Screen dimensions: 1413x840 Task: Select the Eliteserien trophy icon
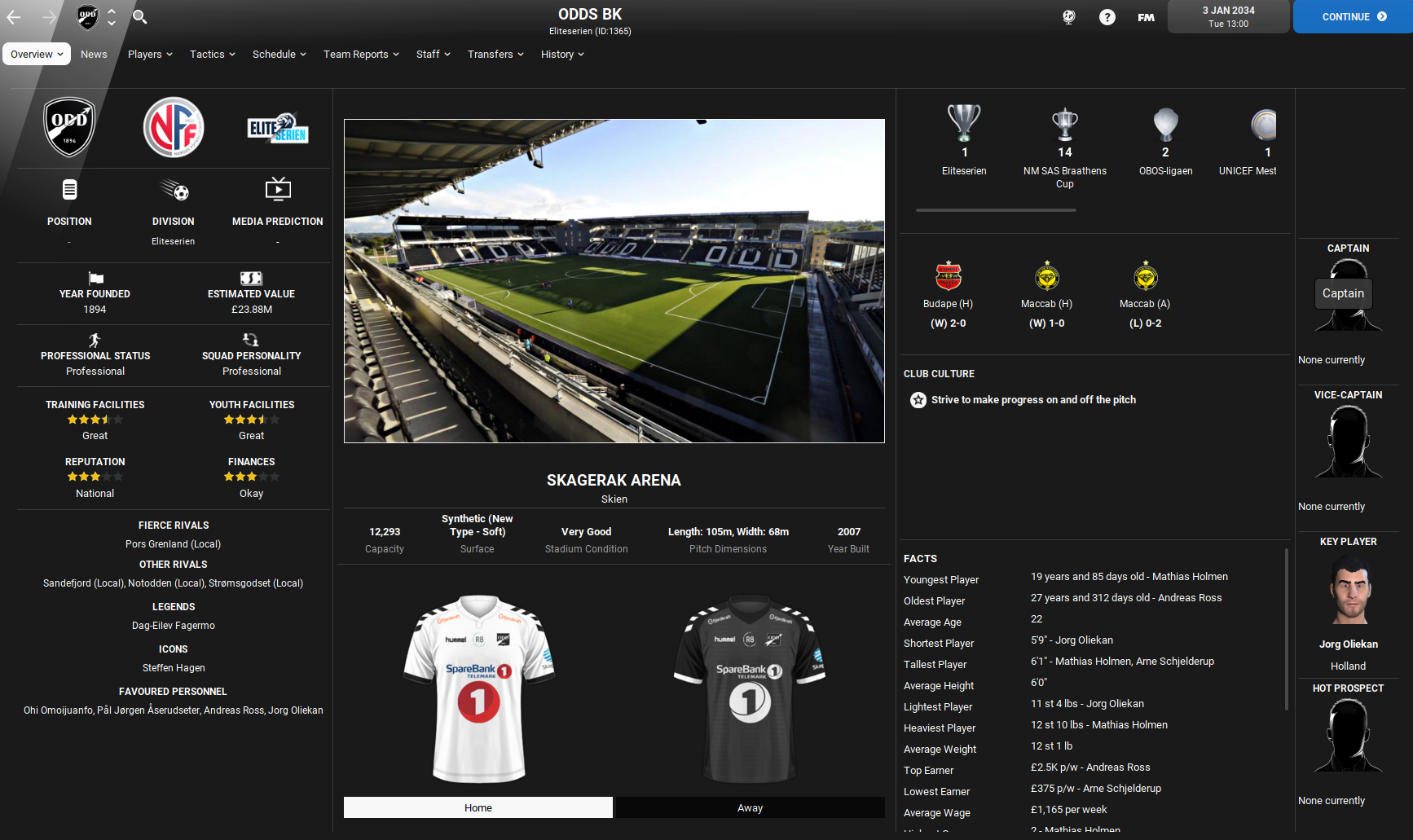click(964, 124)
